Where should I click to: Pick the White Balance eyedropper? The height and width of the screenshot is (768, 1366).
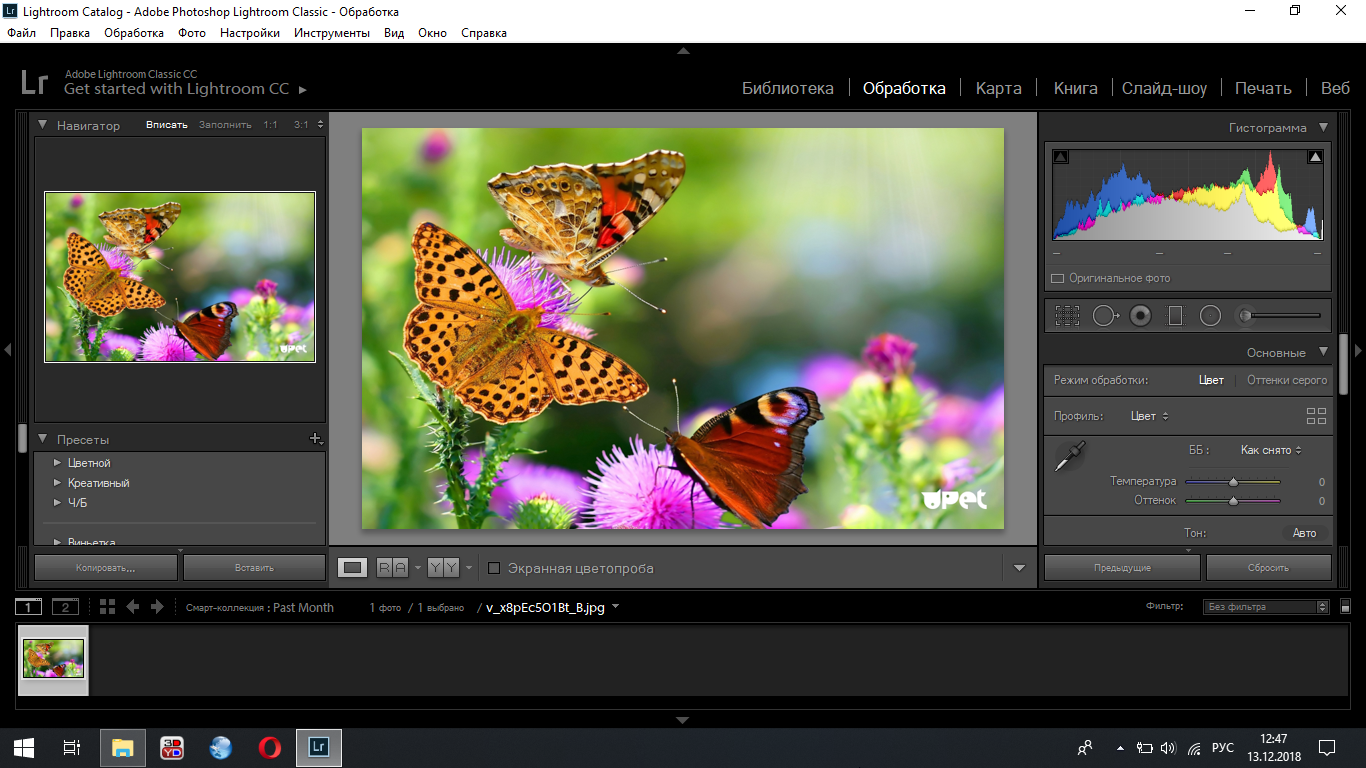pyautogui.click(x=1068, y=458)
